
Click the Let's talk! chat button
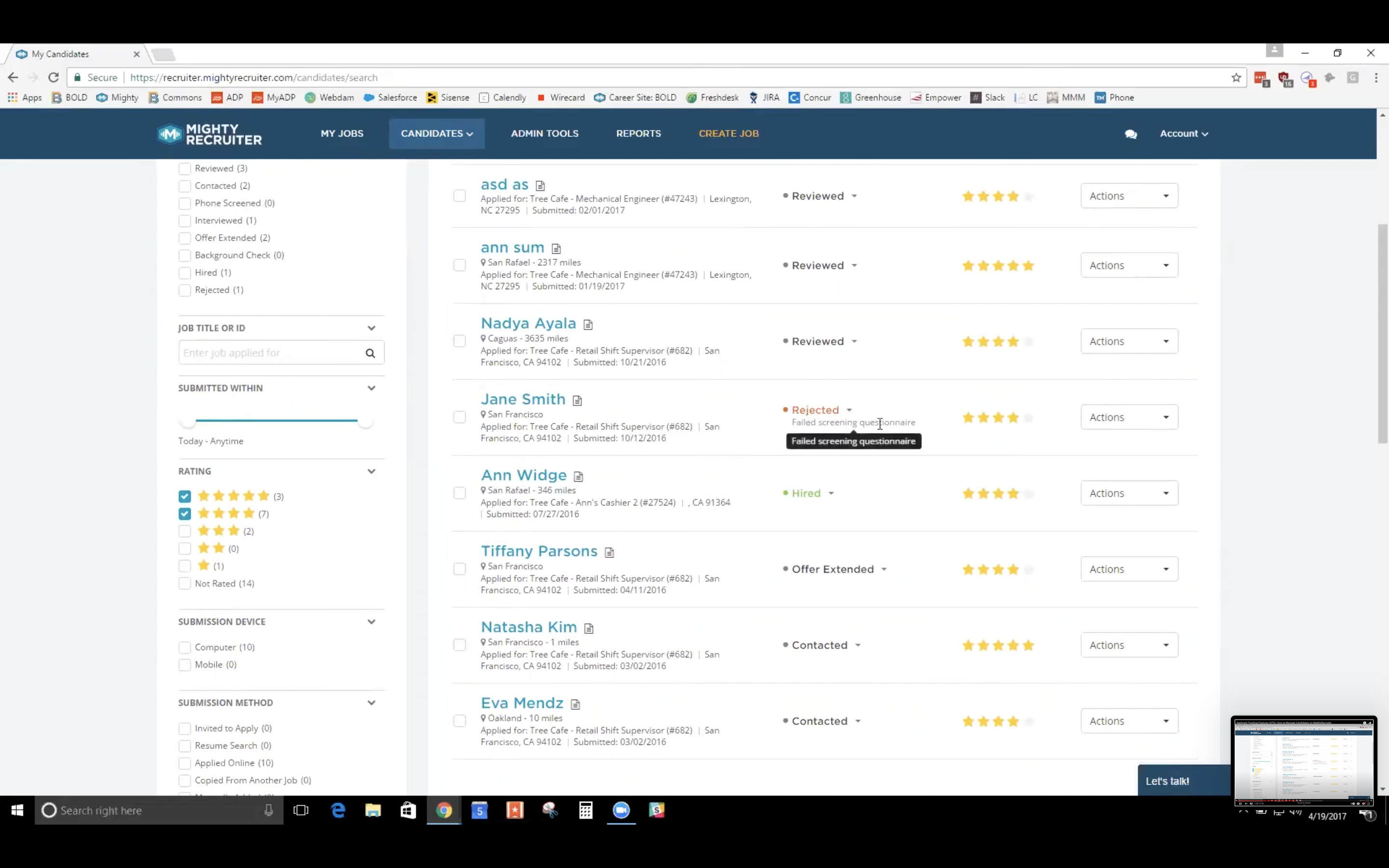pyautogui.click(x=1184, y=781)
